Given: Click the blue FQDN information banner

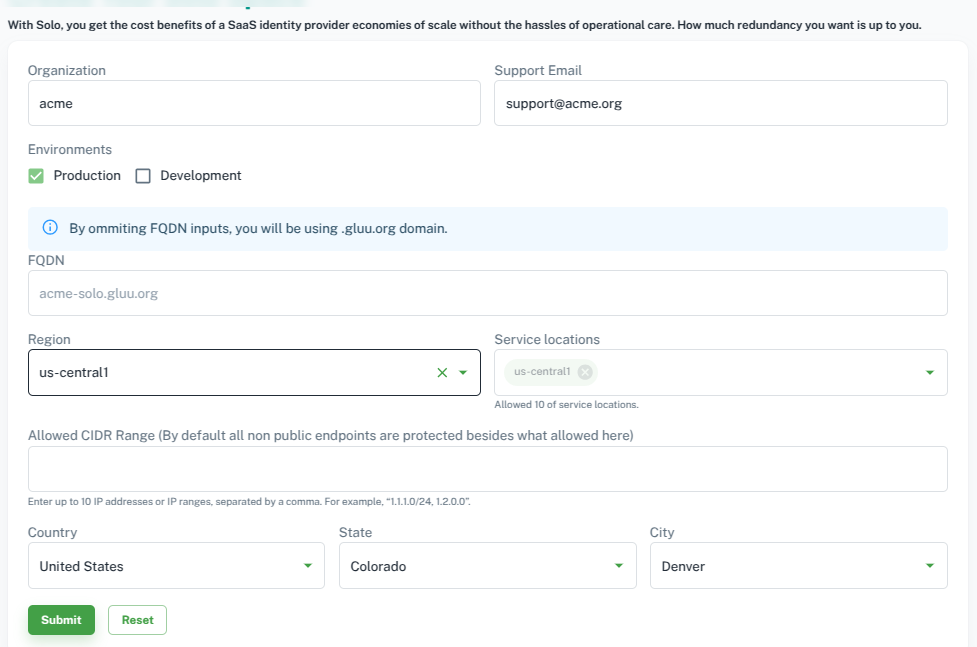Looking at the screenshot, I should (x=488, y=228).
